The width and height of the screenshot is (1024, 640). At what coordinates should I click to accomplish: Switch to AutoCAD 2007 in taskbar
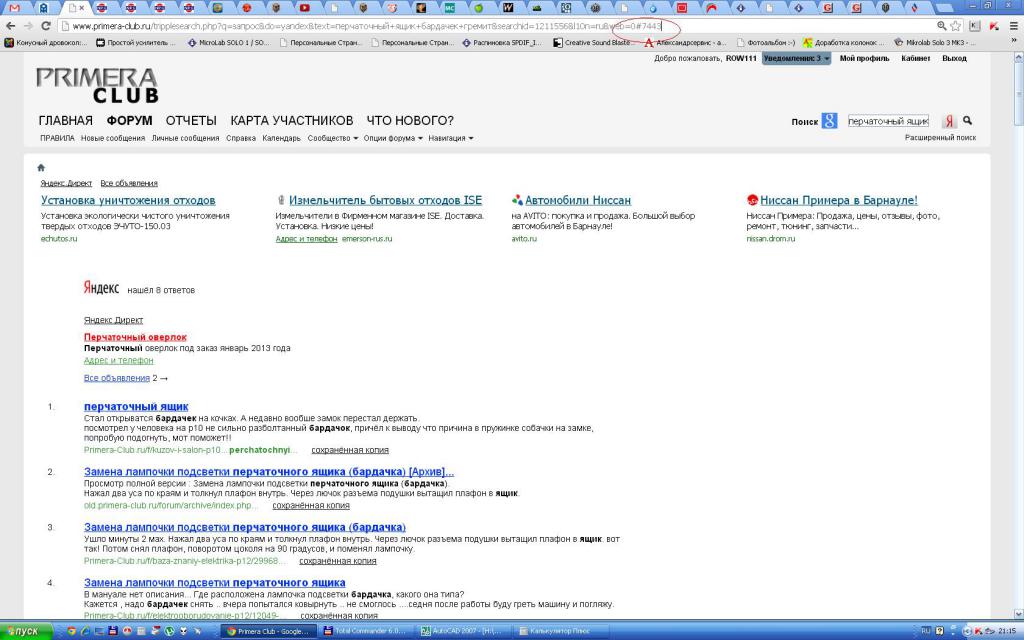pyautogui.click(x=462, y=631)
